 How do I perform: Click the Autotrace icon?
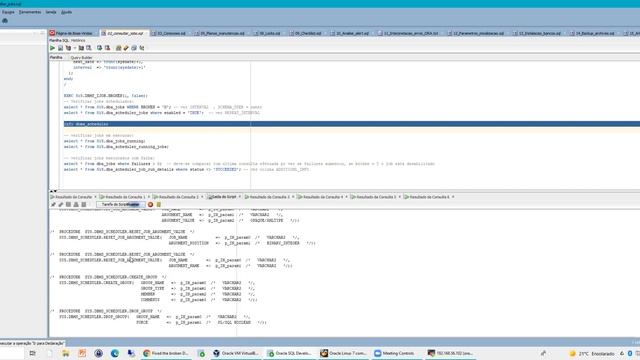point(81,48)
